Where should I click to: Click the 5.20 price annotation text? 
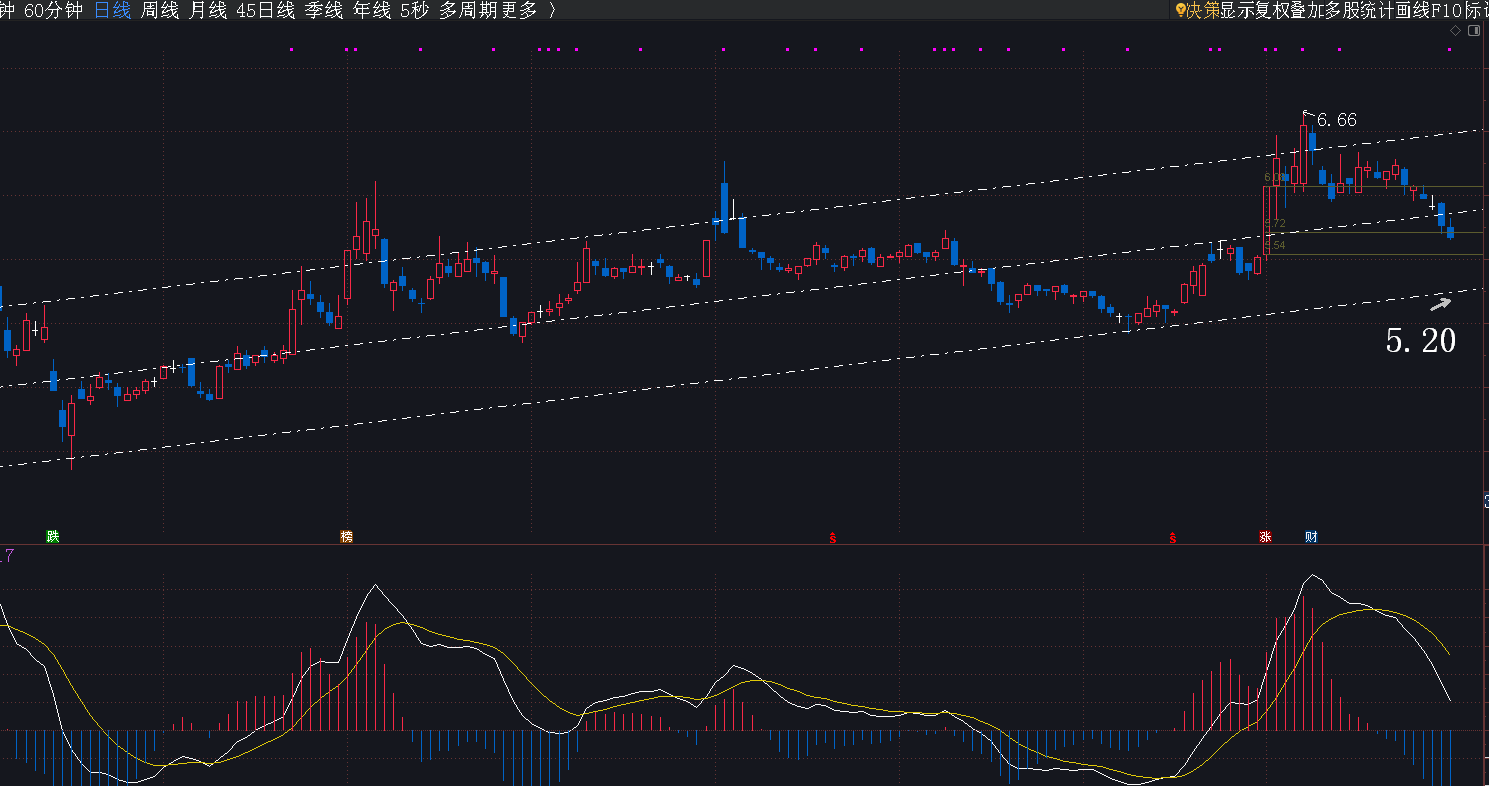click(x=1420, y=341)
